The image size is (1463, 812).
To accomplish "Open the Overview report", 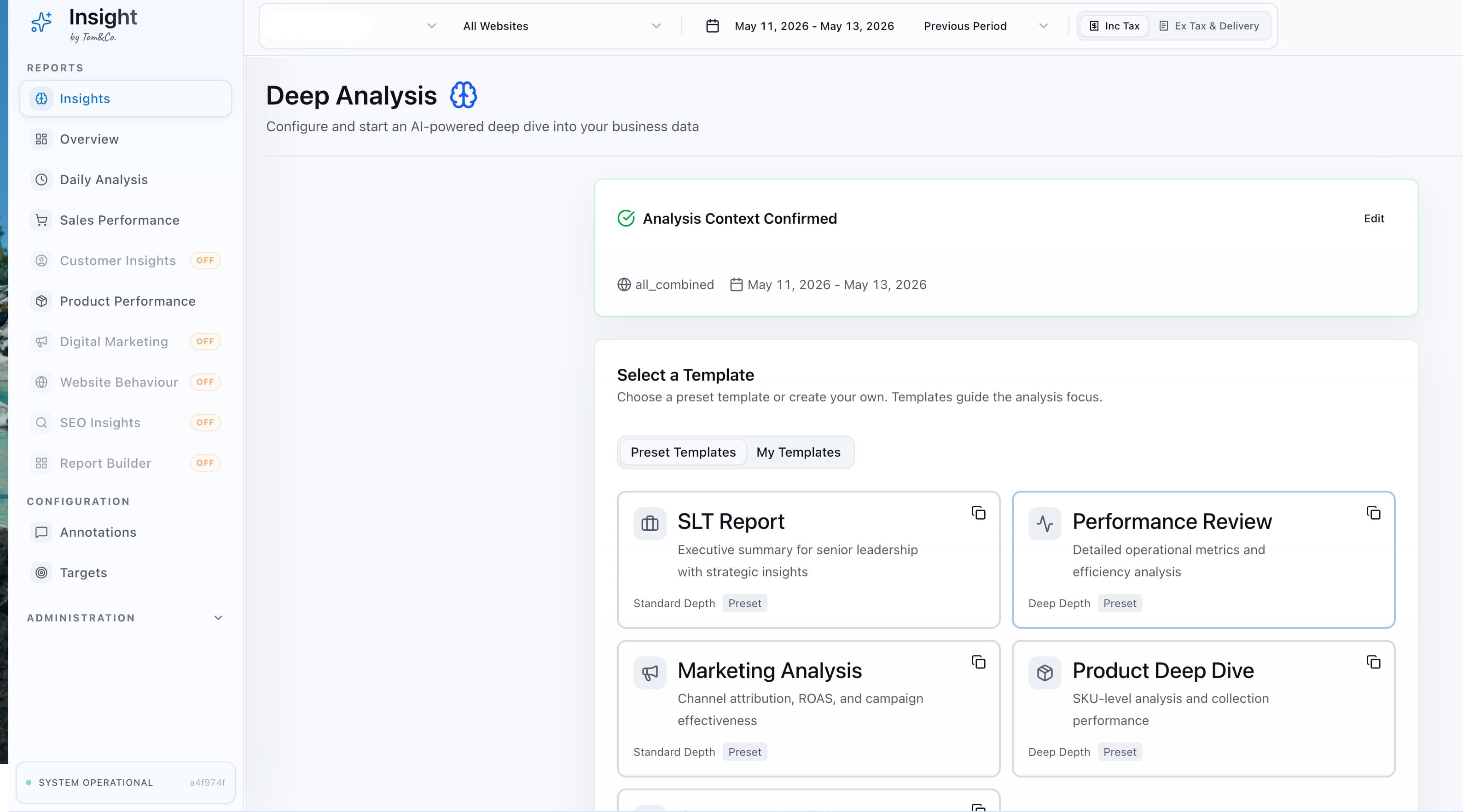I will [x=126, y=139].
